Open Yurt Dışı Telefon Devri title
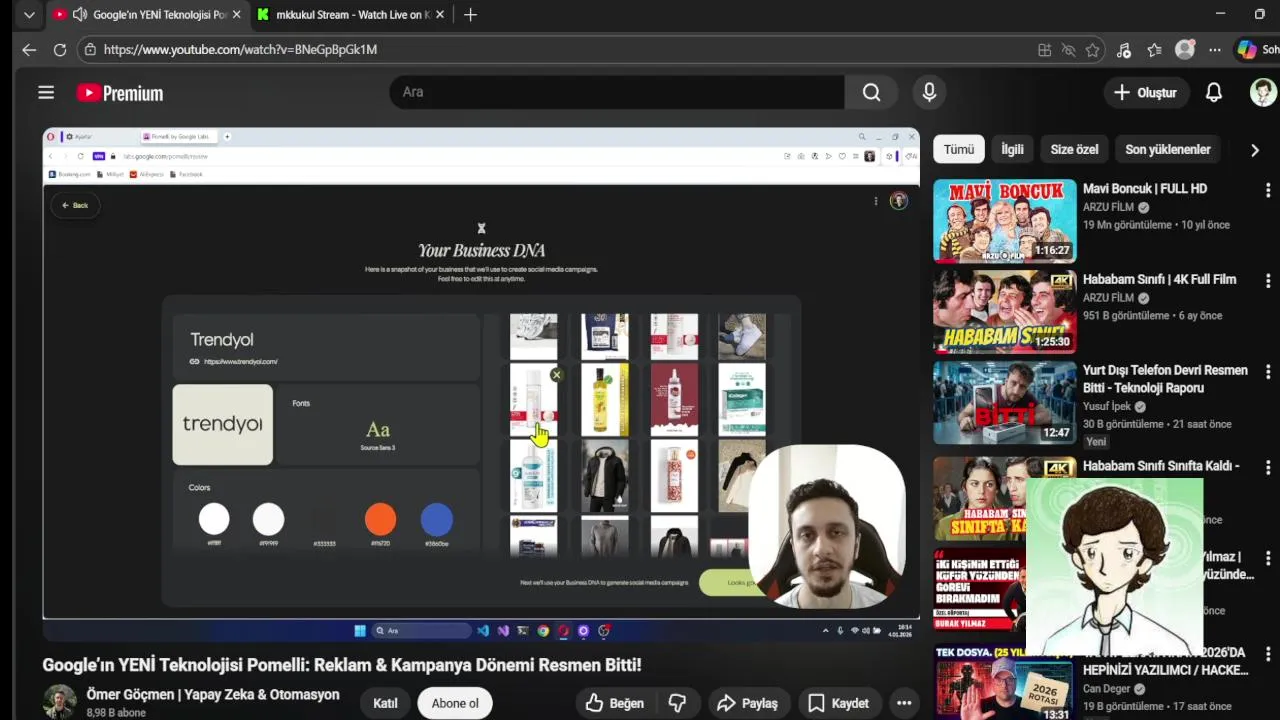Screen dimensions: 1280x720 pos(1165,379)
